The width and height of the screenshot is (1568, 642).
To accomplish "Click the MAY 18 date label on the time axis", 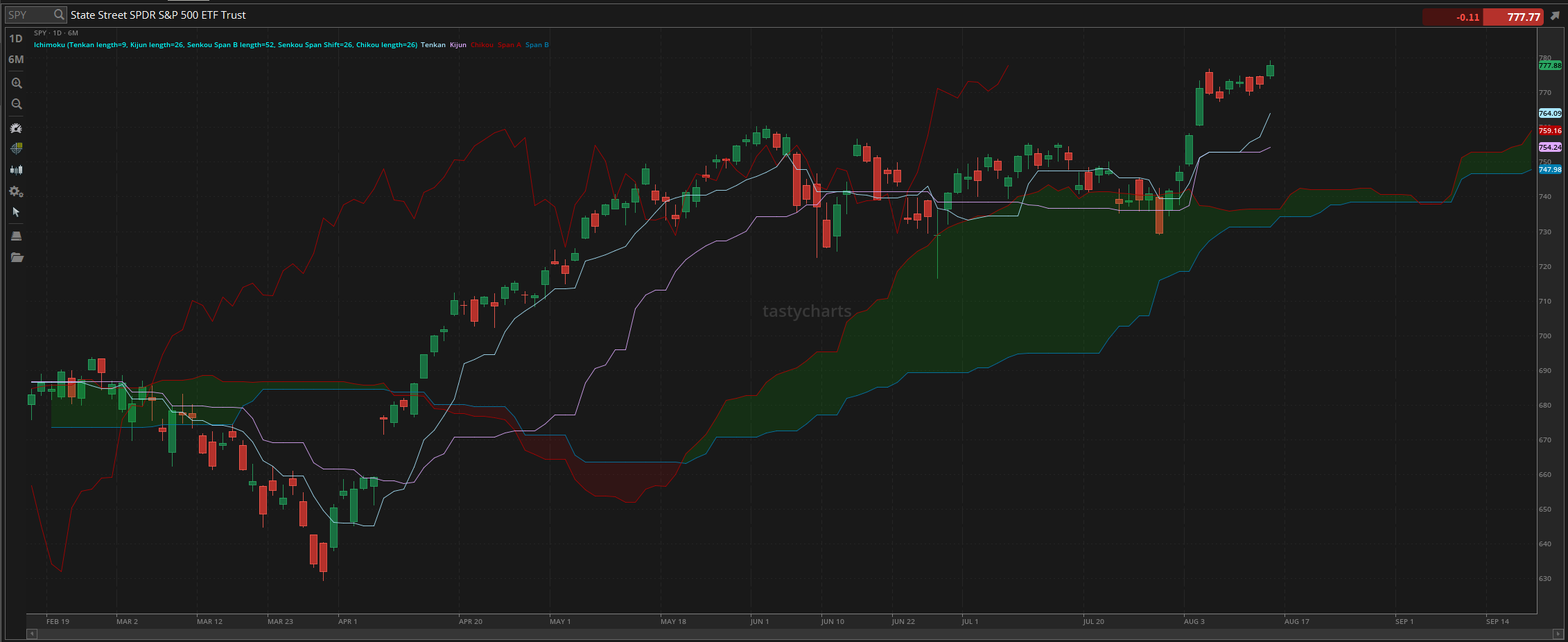I will pos(673,621).
